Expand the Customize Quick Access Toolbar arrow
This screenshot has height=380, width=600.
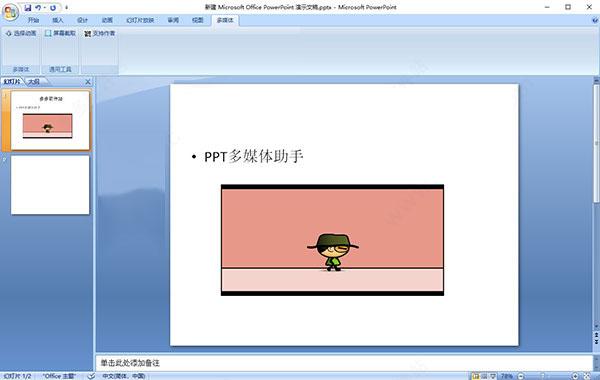click(66, 7)
